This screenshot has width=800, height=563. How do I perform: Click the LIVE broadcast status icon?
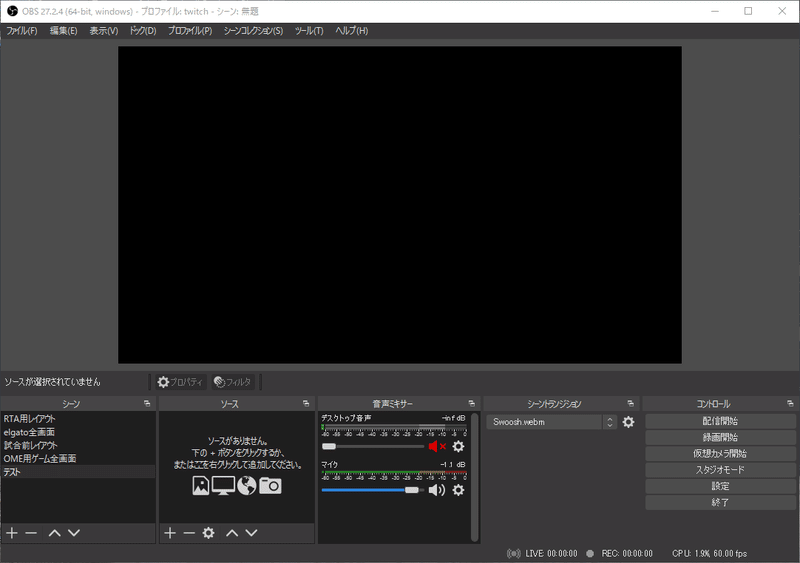tap(514, 553)
